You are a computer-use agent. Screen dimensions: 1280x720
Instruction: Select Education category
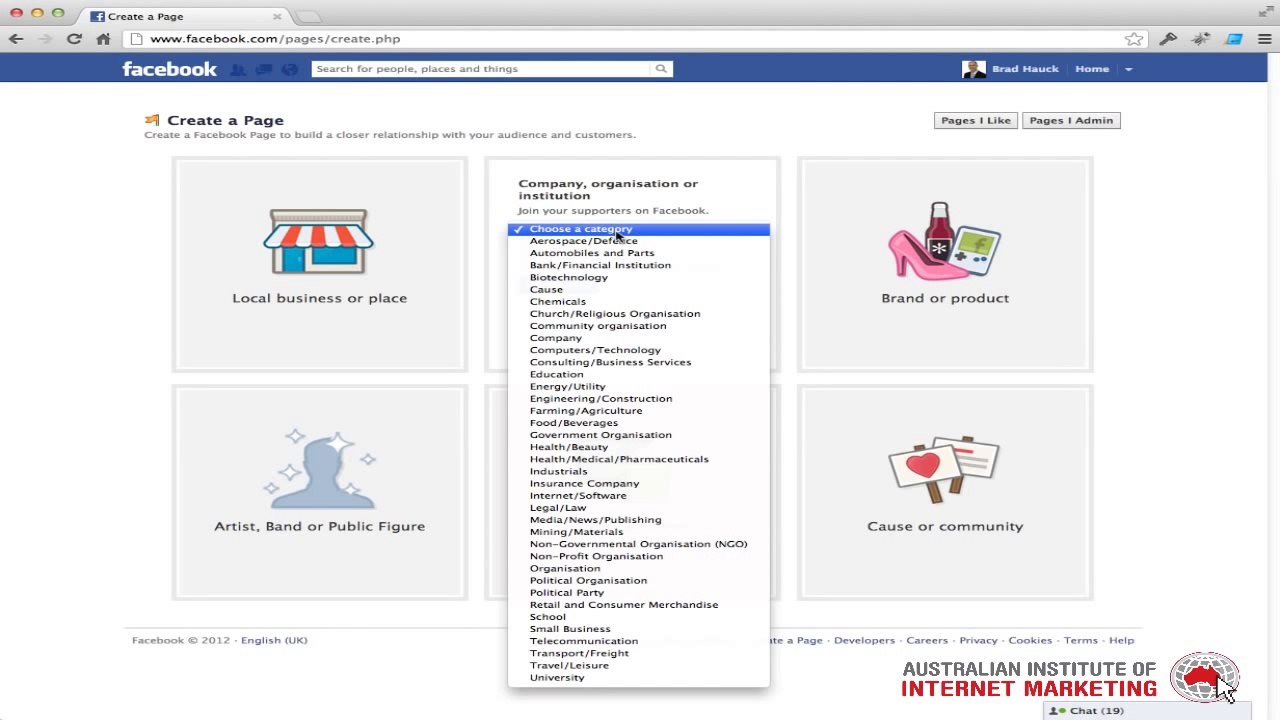[x=638, y=374]
